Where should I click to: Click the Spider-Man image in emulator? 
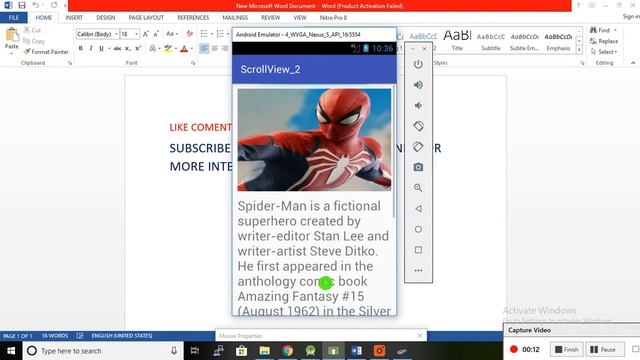[314, 140]
